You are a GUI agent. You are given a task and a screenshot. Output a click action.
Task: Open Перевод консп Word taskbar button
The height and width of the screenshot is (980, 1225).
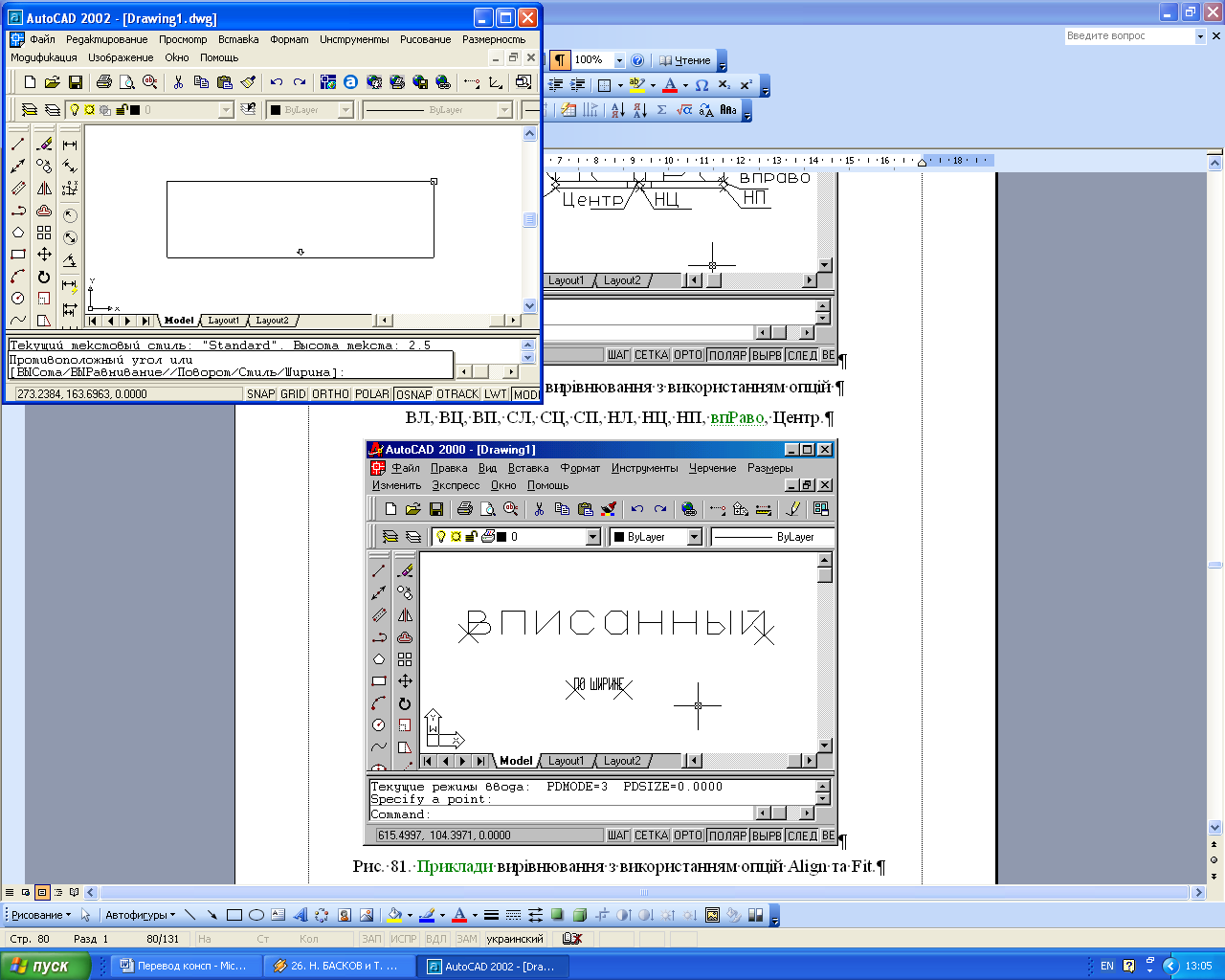tap(186, 966)
